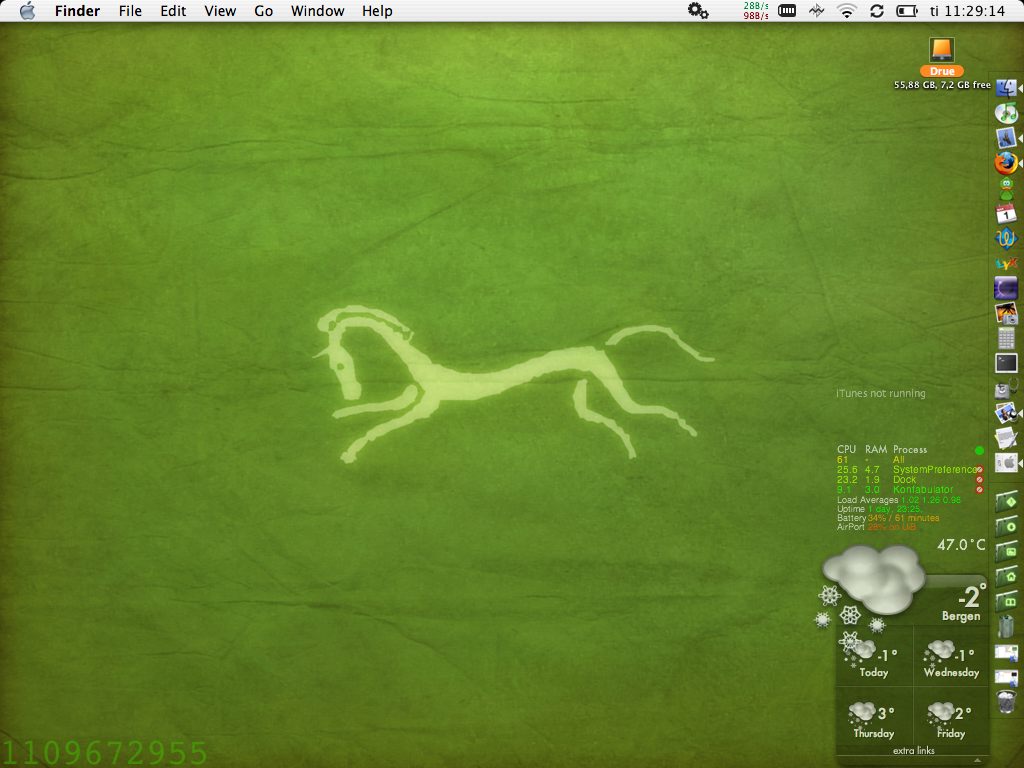The height and width of the screenshot is (768, 1024).
Task: Select the Friday forecast cell
Action: coord(952,718)
